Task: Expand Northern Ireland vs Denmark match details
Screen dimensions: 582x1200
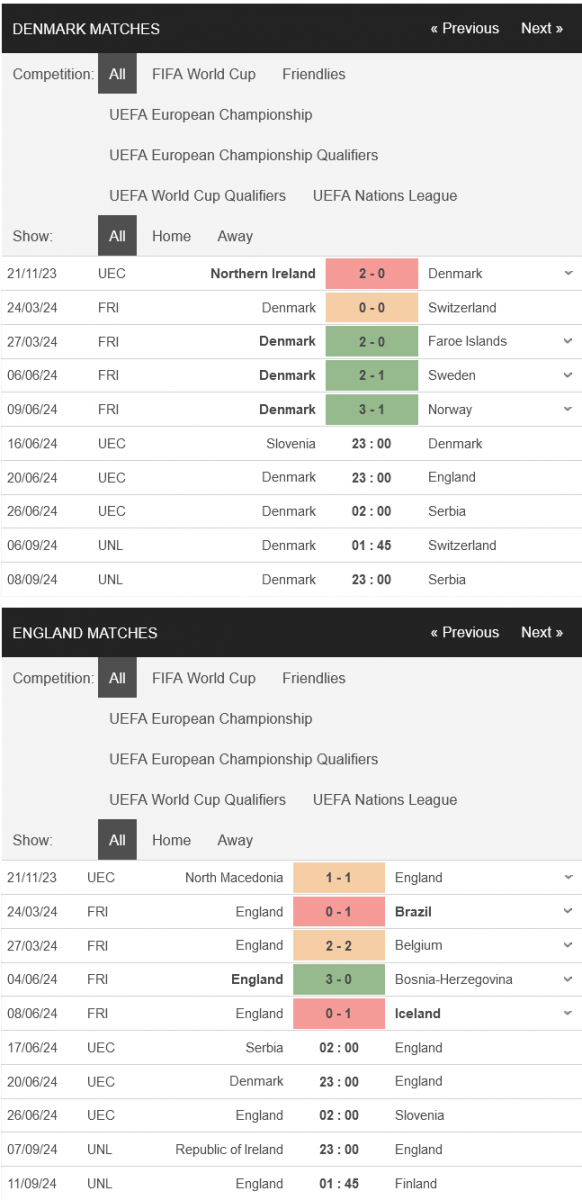Action: coord(568,273)
